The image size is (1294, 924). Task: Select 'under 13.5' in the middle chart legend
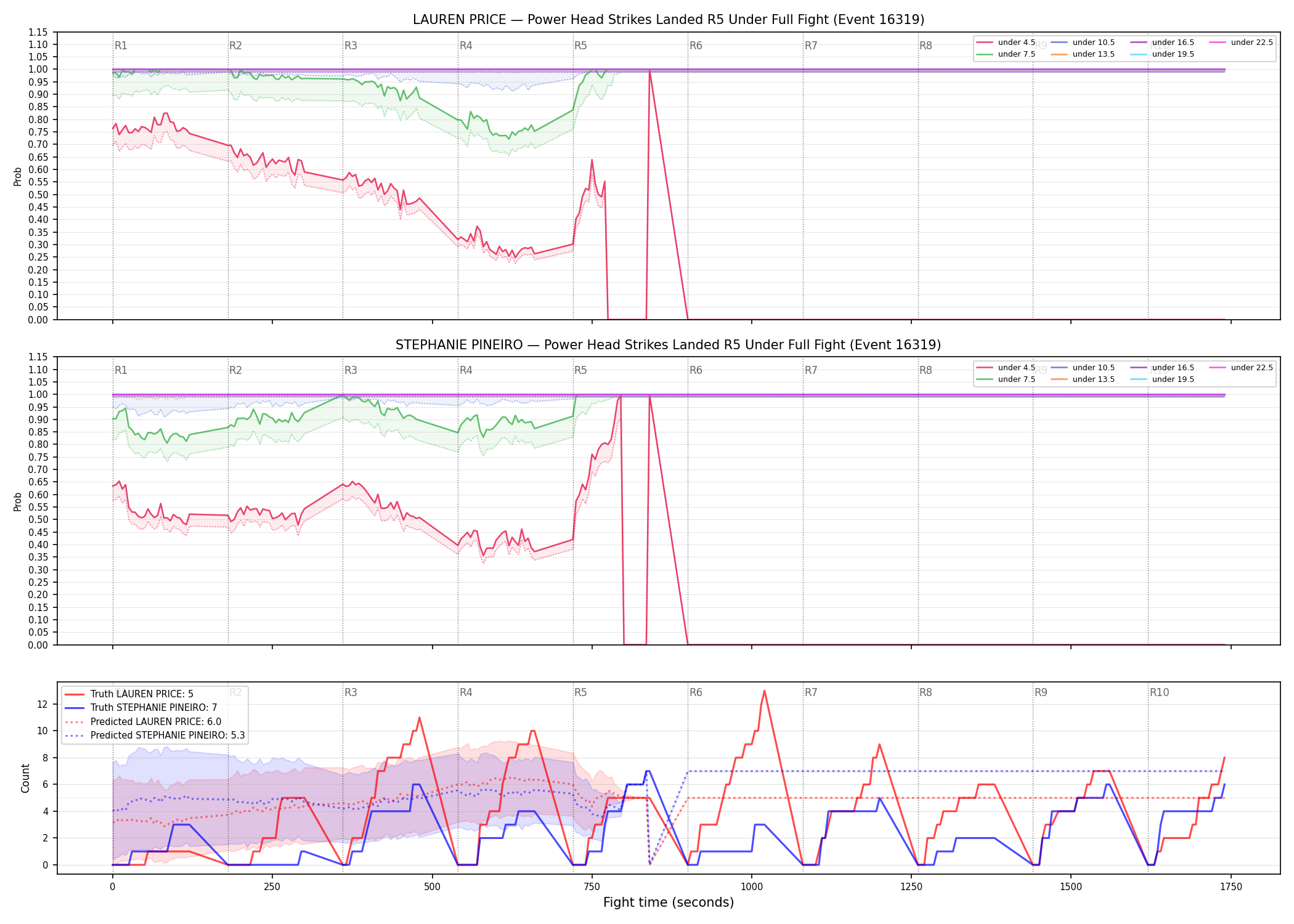pos(1083,379)
